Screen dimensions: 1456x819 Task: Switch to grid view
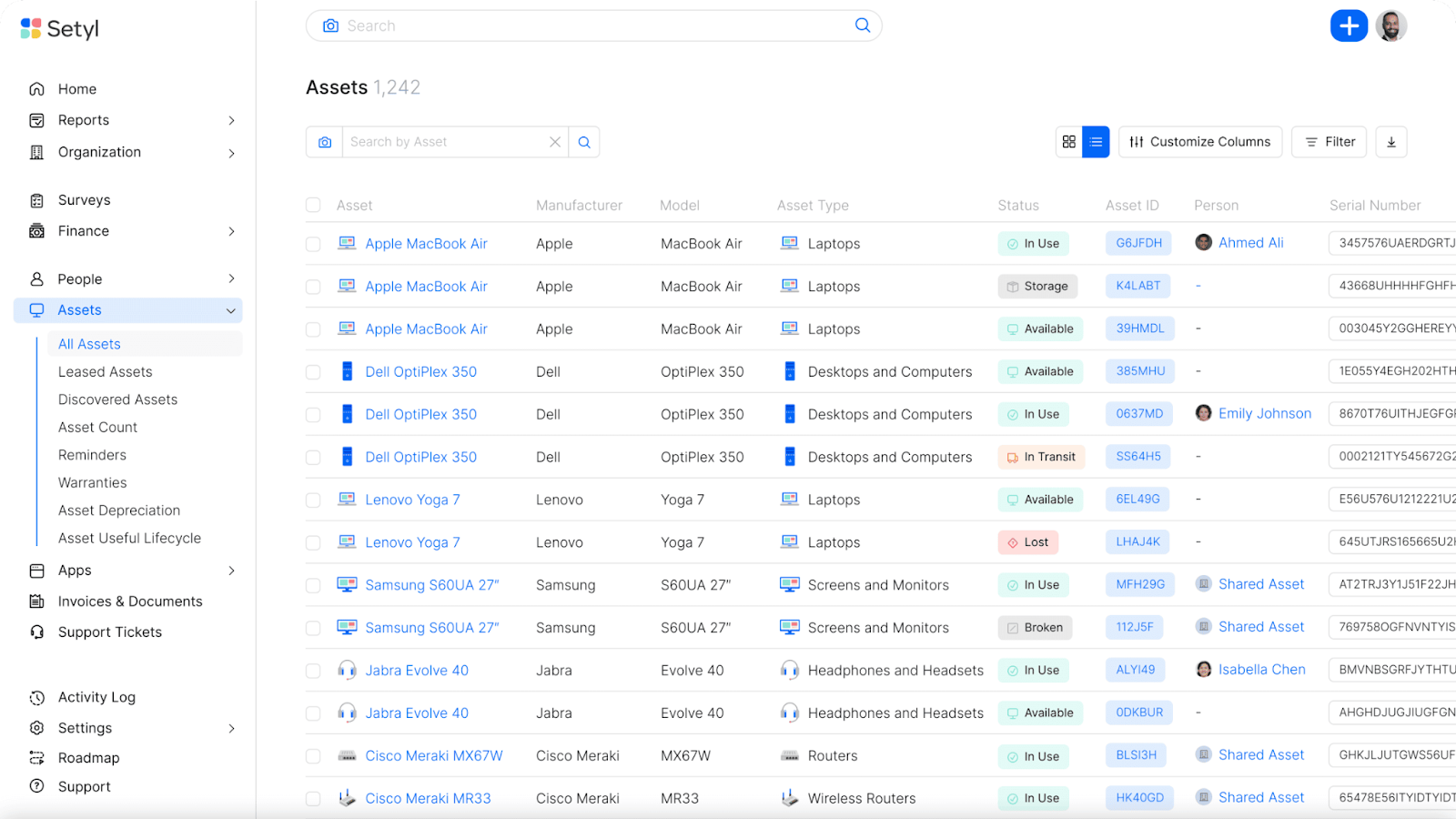click(x=1069, y=142)
